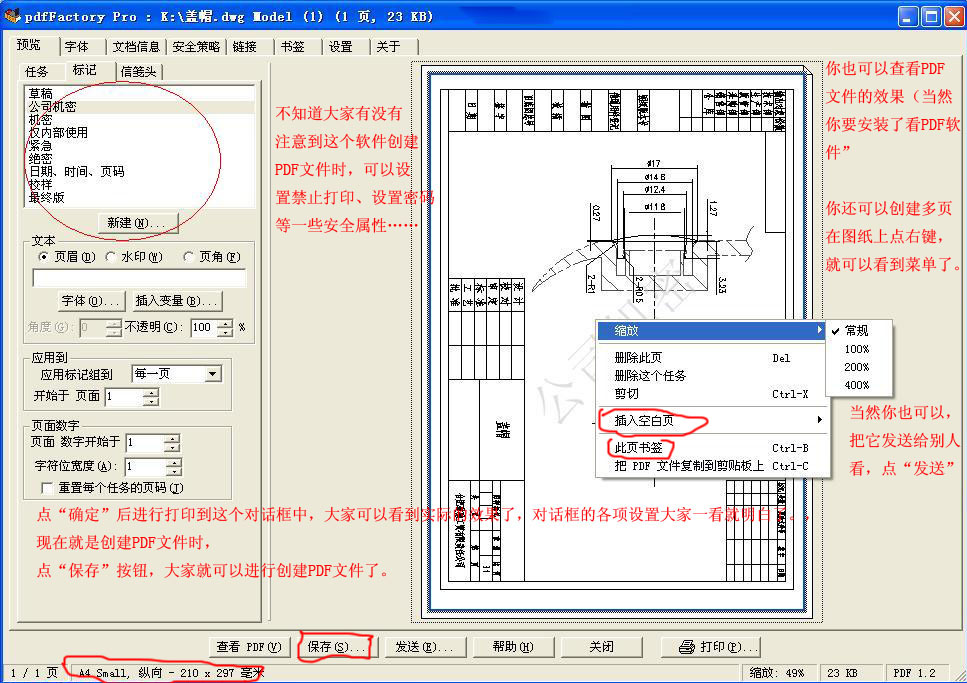This screenshot has height=683, width=967.
Task: Click the 插入变量(B)... button
Action: point(178,301)
